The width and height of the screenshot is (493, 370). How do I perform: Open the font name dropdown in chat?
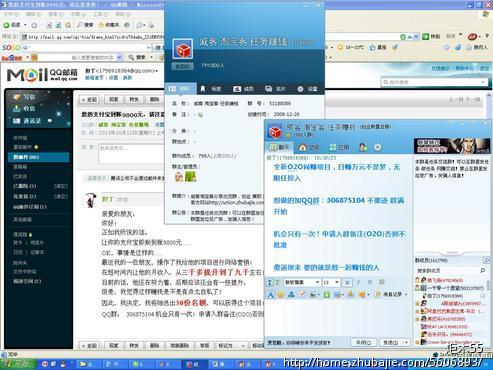[x=317, y=282]
